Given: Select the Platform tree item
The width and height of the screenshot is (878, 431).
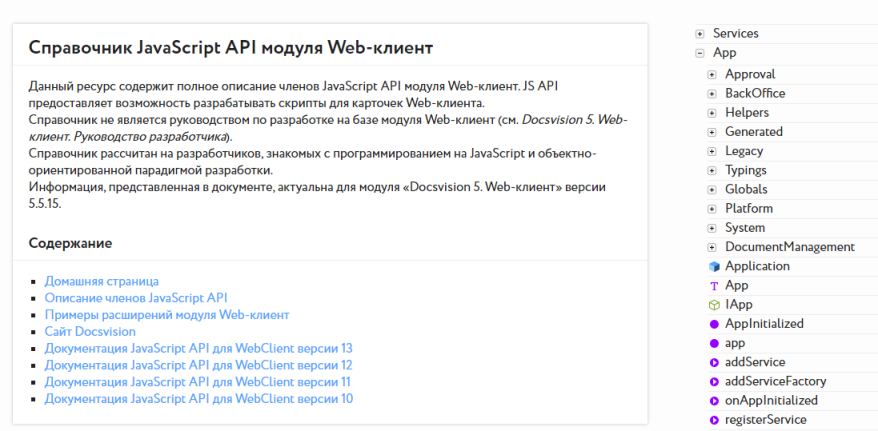Looking at the screenshot, I should point(749,208).
